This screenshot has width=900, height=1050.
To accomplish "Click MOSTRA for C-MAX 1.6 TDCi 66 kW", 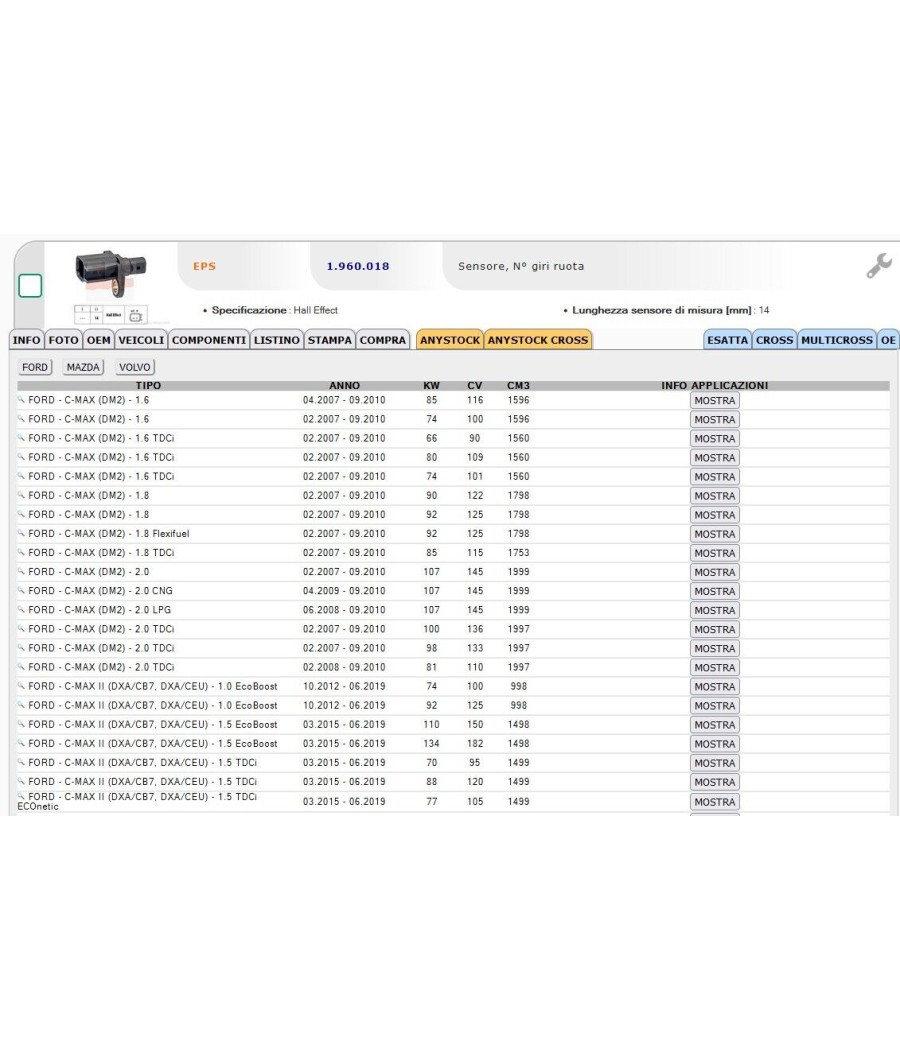I will click(x=715, y=439).
